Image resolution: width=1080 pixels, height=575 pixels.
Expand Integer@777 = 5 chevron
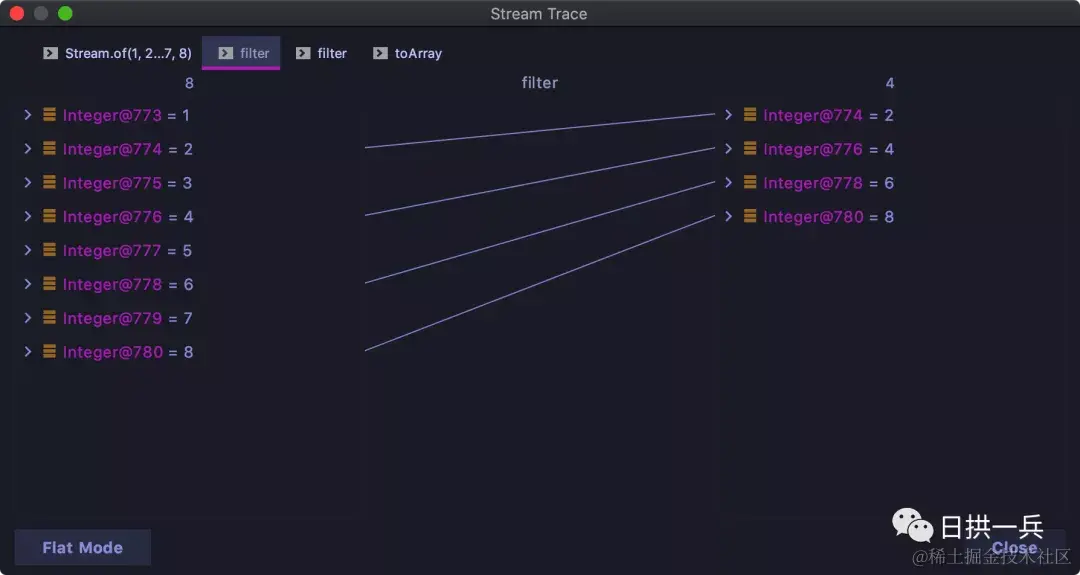[x=28, y=250]
